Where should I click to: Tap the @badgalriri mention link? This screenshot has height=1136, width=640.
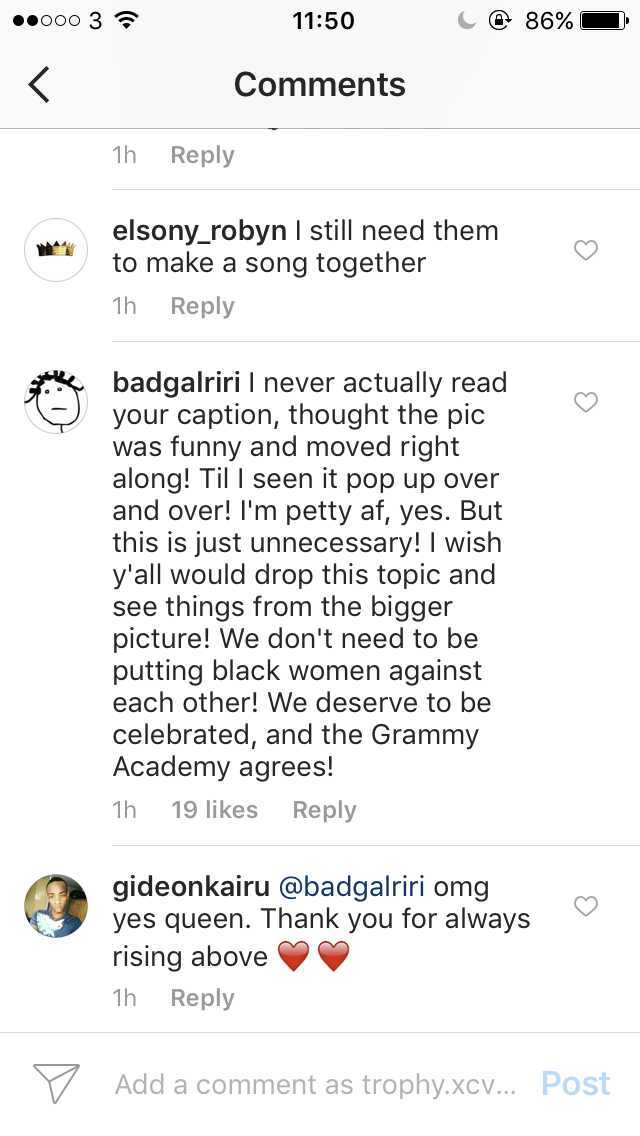coord(350,887)
